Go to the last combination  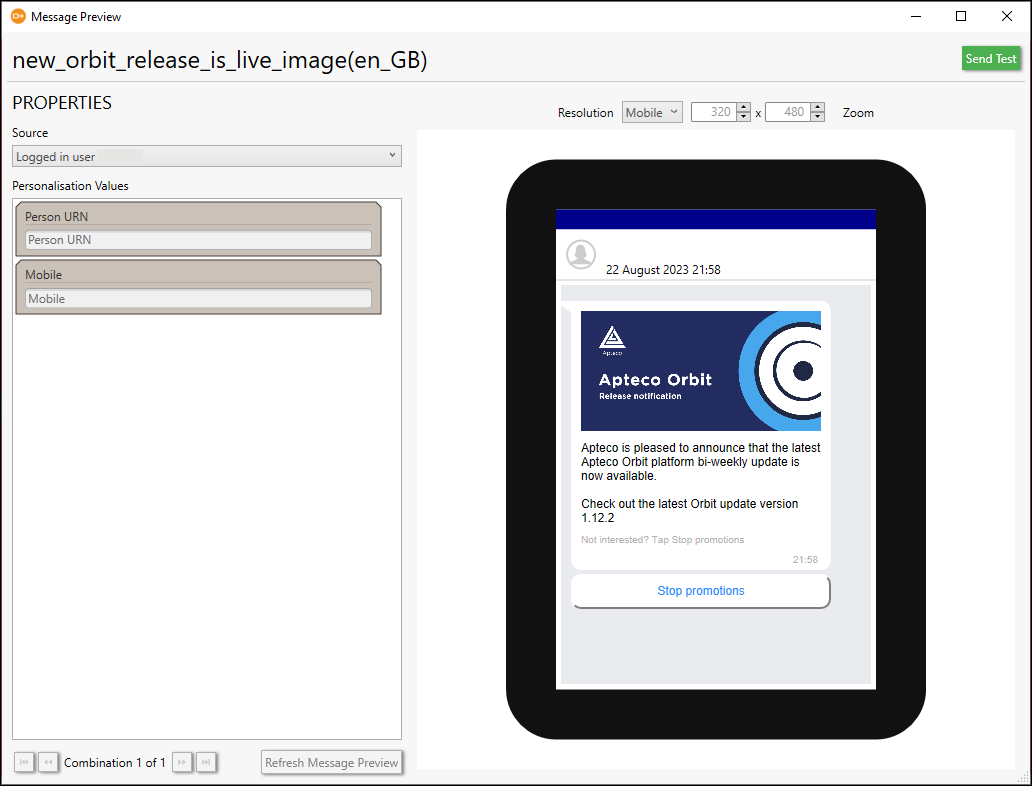(206, 762)
